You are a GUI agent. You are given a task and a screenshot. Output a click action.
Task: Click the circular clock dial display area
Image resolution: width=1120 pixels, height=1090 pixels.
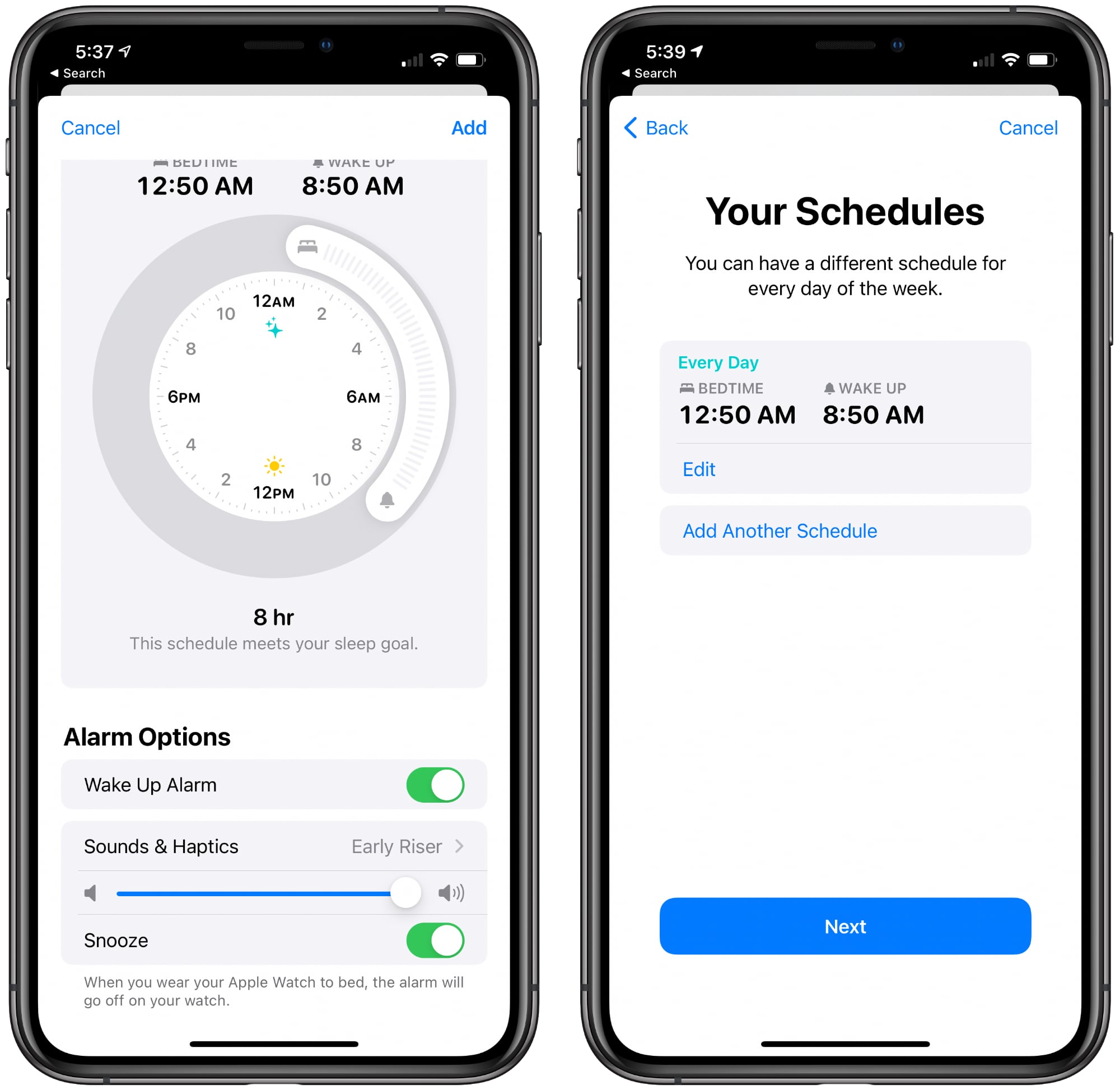(x=280, y=390)
